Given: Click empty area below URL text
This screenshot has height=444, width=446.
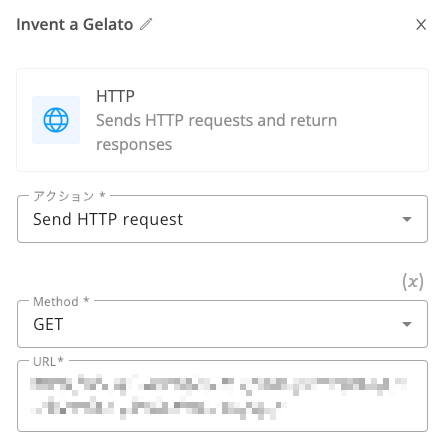Looking at the screenshot, I should pyautogui.click(x=222, y=425).
